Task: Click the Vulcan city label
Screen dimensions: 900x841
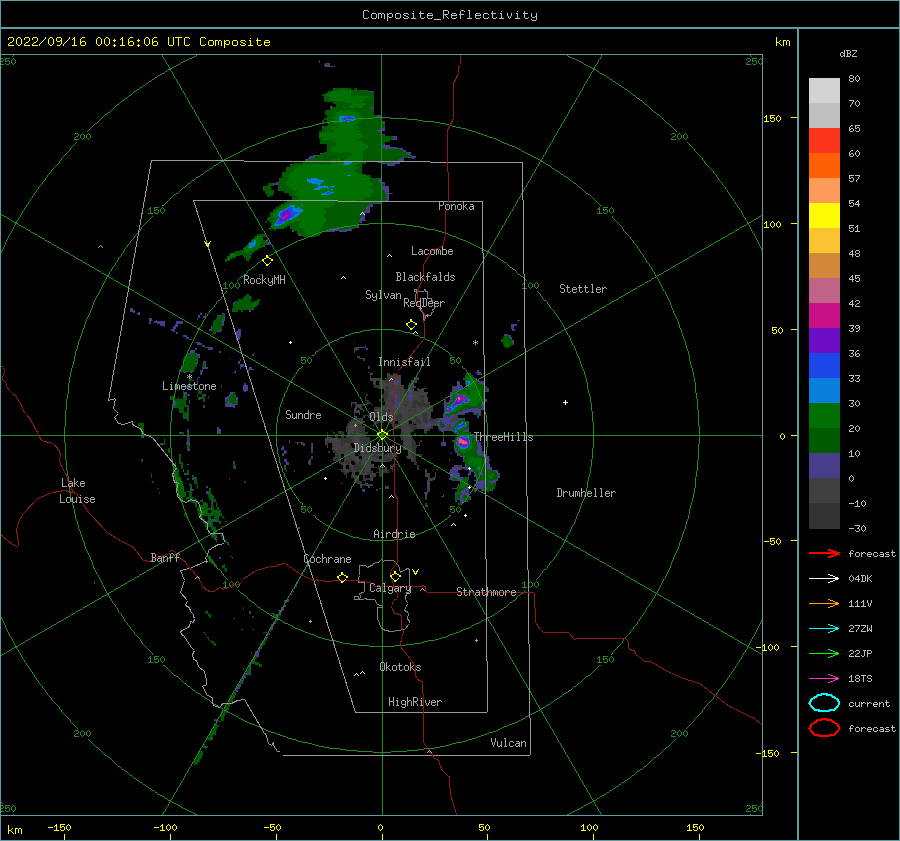Action: [509, 743]
